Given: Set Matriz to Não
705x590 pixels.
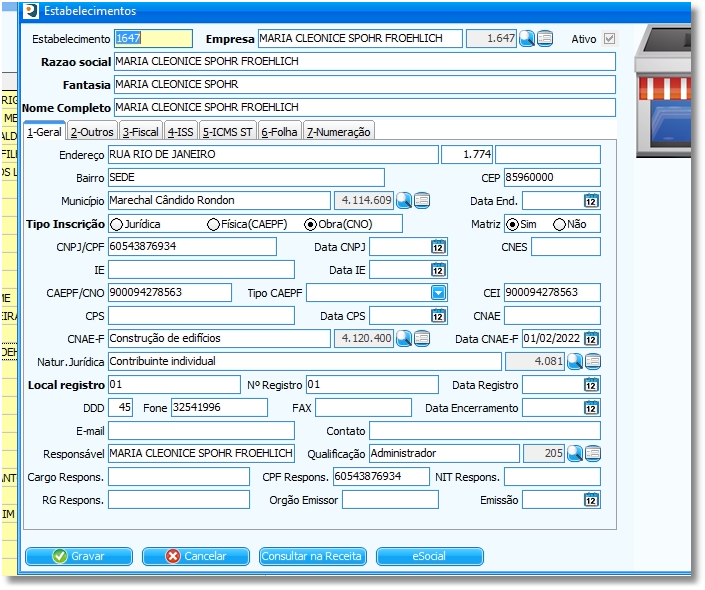Looking at the screenshot, I should (x=559, y=224).
